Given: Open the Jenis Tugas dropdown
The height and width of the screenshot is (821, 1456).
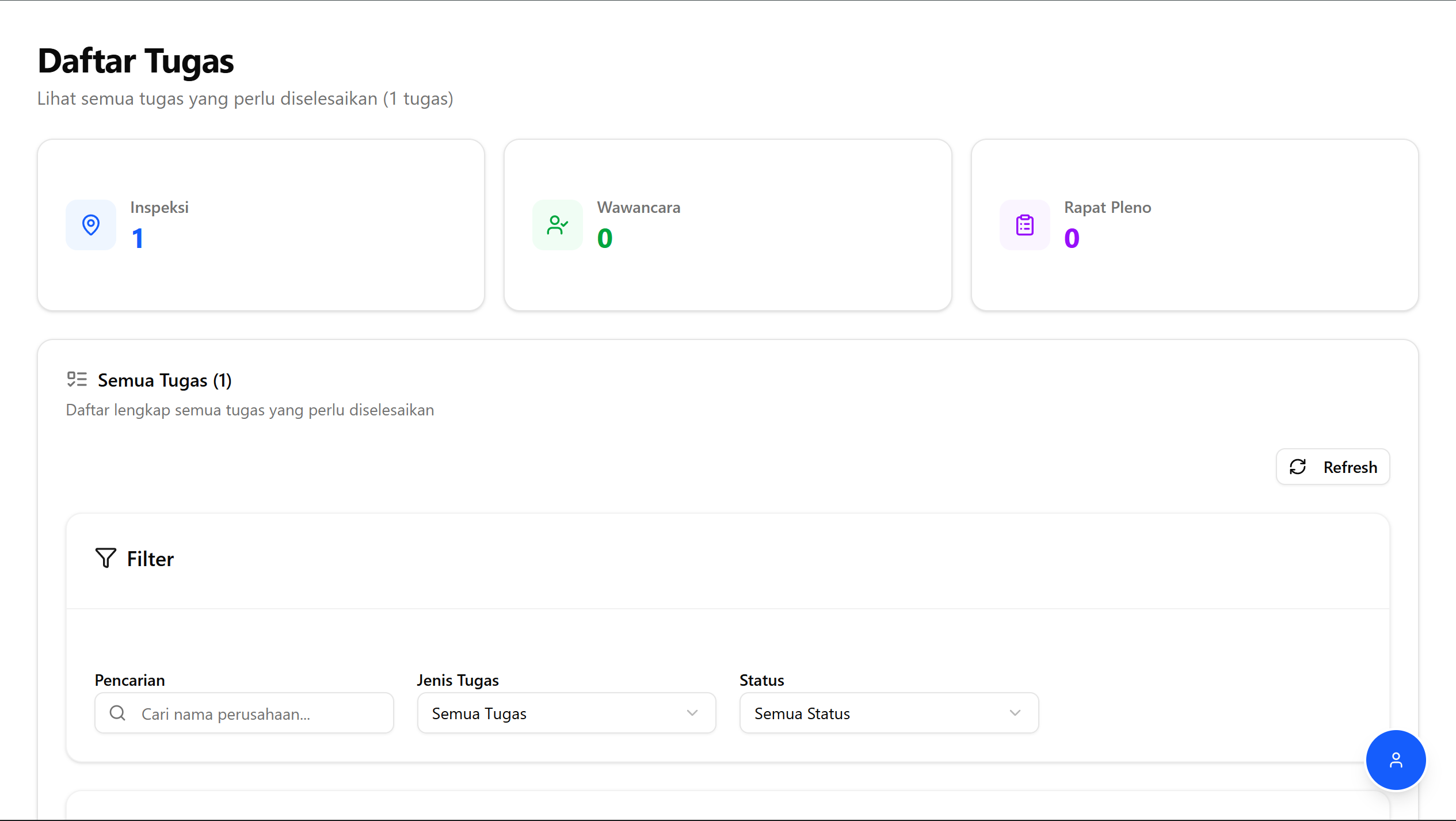Looking at the screenshot, I should 566,713.
